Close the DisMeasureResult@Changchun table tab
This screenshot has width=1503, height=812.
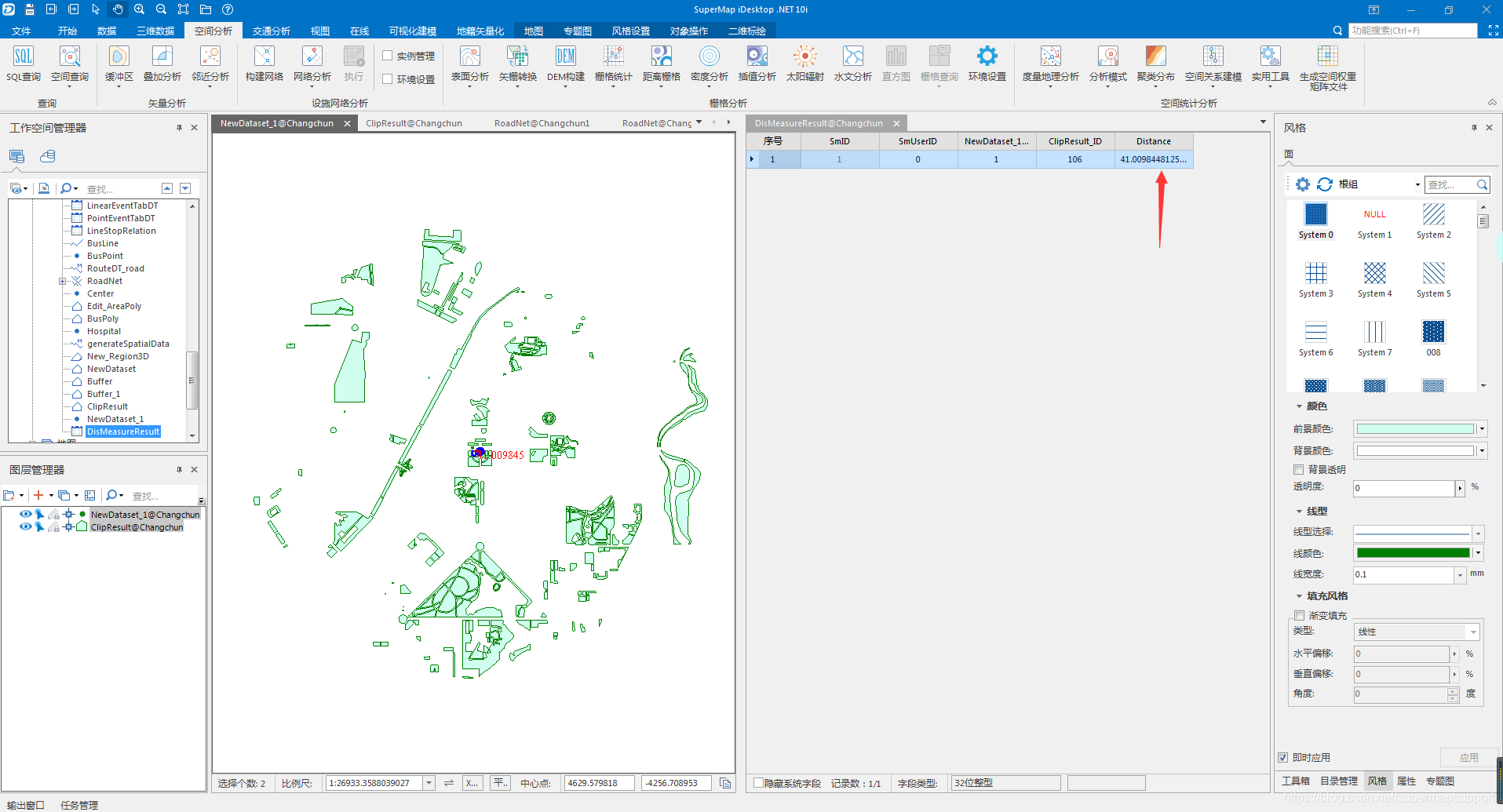pyautogui.click(x=896, y=123)
